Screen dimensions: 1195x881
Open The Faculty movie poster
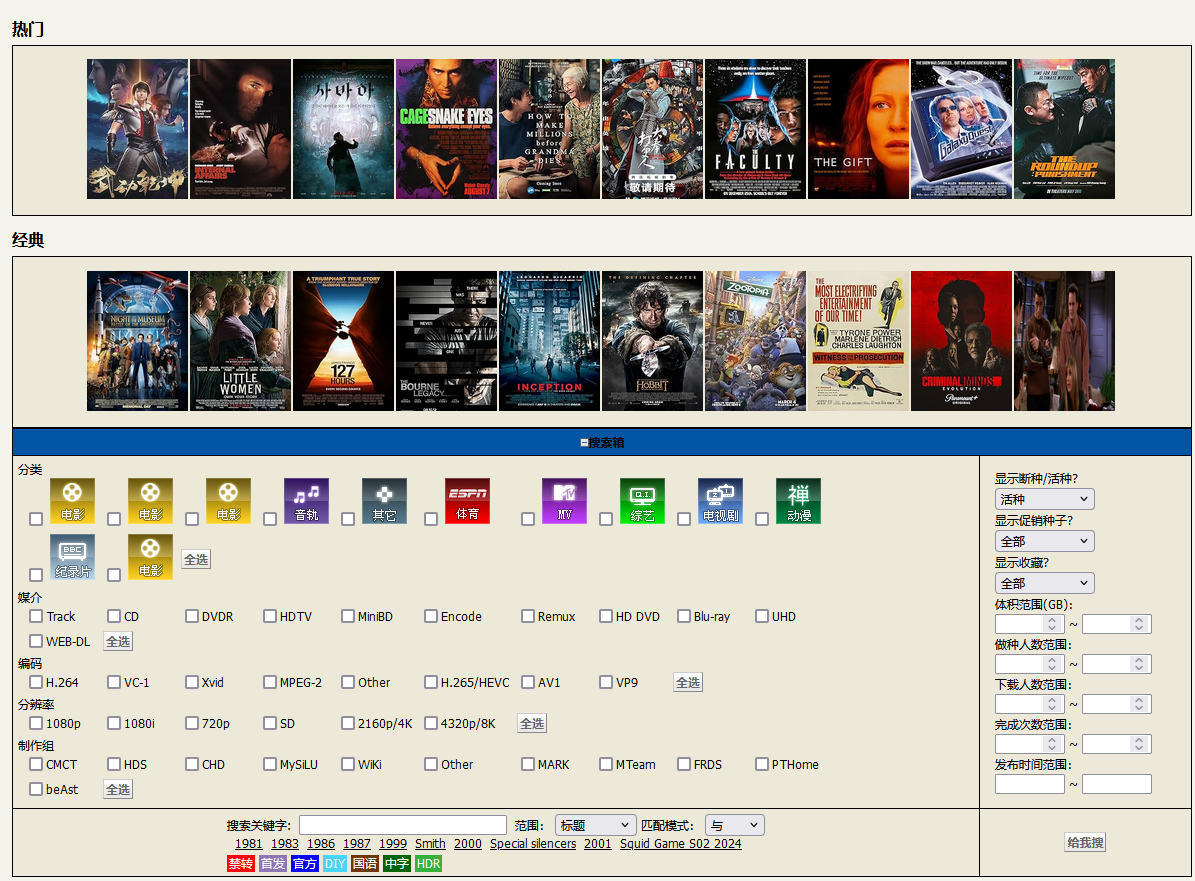(x=755, y=130)
